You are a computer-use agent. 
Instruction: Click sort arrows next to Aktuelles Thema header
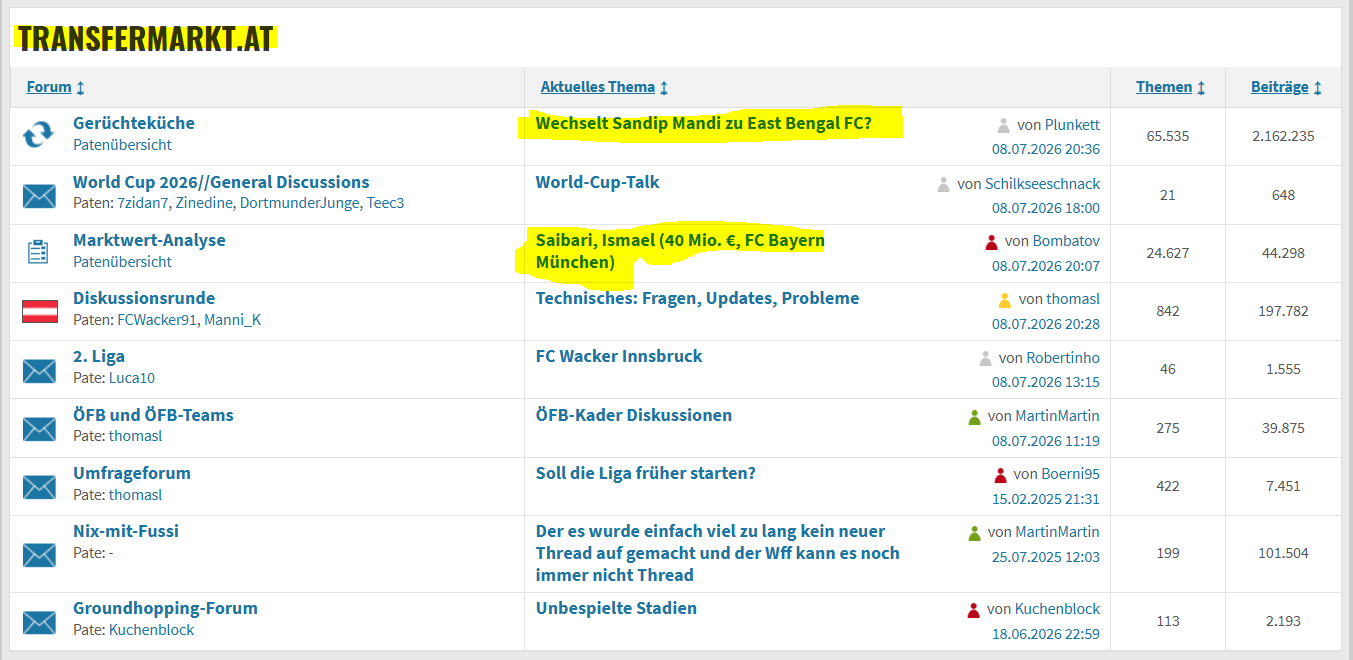(x=664, y=88)
